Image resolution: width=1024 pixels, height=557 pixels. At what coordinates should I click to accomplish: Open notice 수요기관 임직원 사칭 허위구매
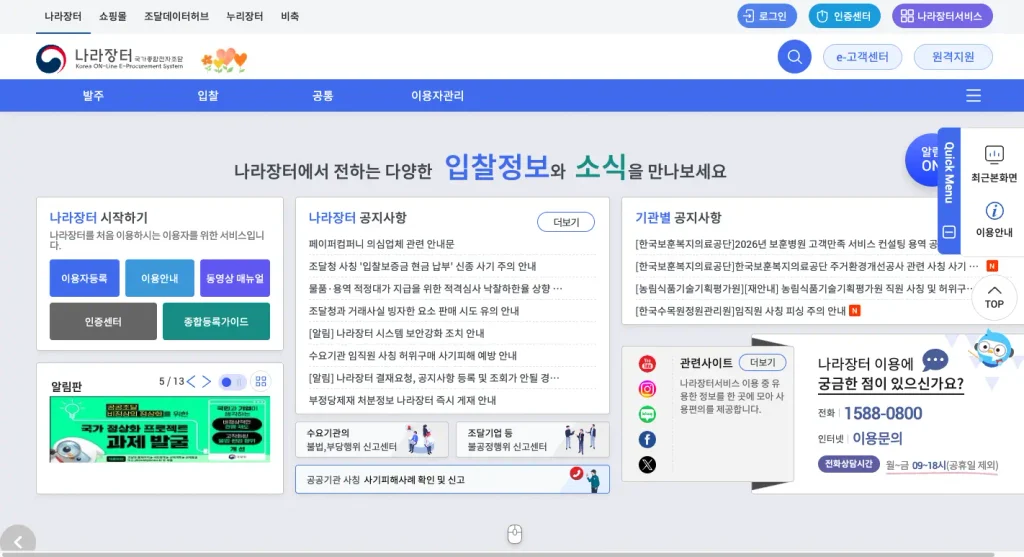[412, 355]
